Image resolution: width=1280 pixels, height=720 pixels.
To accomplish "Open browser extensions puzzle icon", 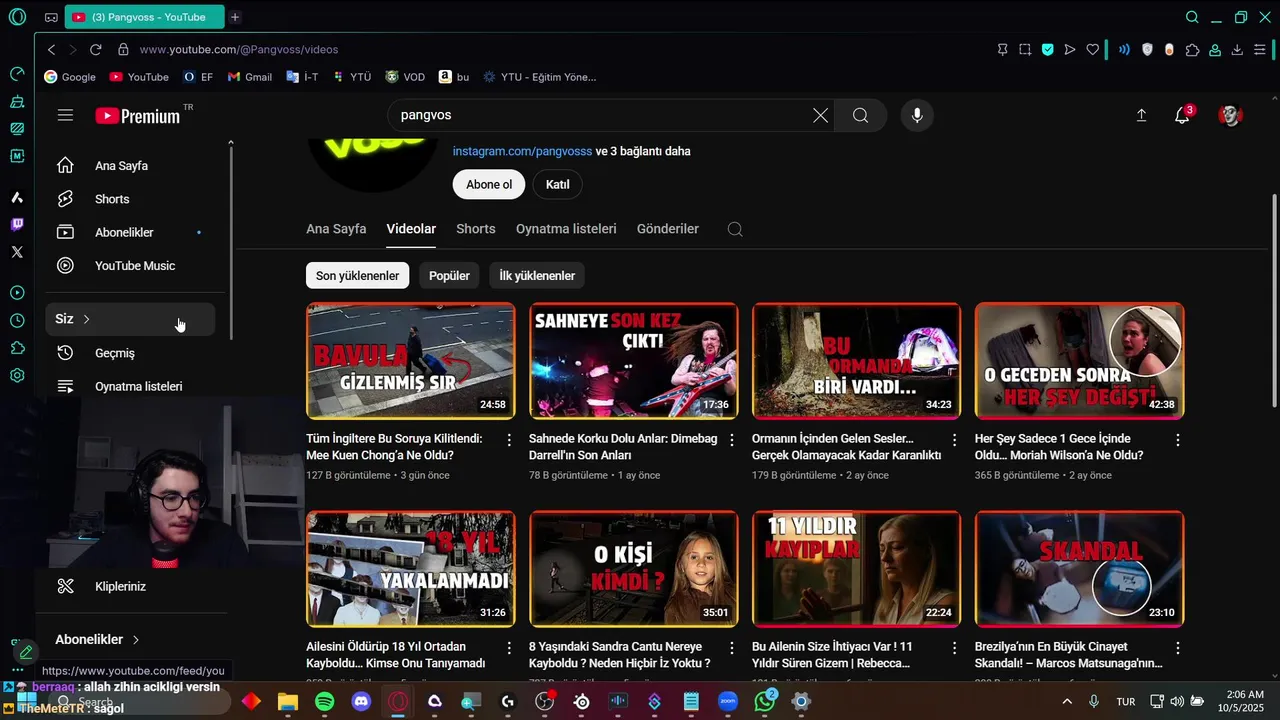I will (1192, 49).
